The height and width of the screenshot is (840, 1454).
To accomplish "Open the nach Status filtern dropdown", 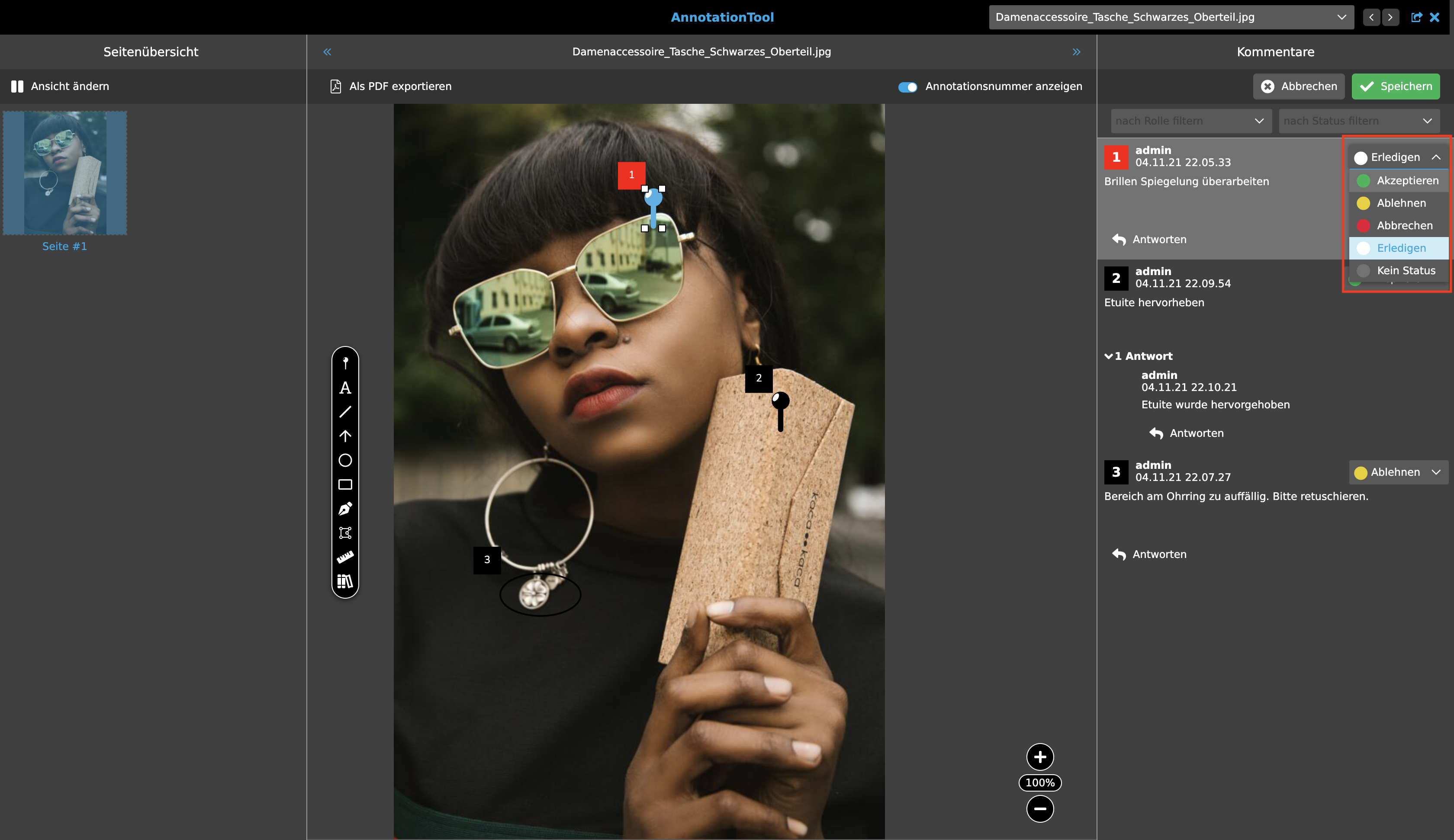I will pos(1358,121).
